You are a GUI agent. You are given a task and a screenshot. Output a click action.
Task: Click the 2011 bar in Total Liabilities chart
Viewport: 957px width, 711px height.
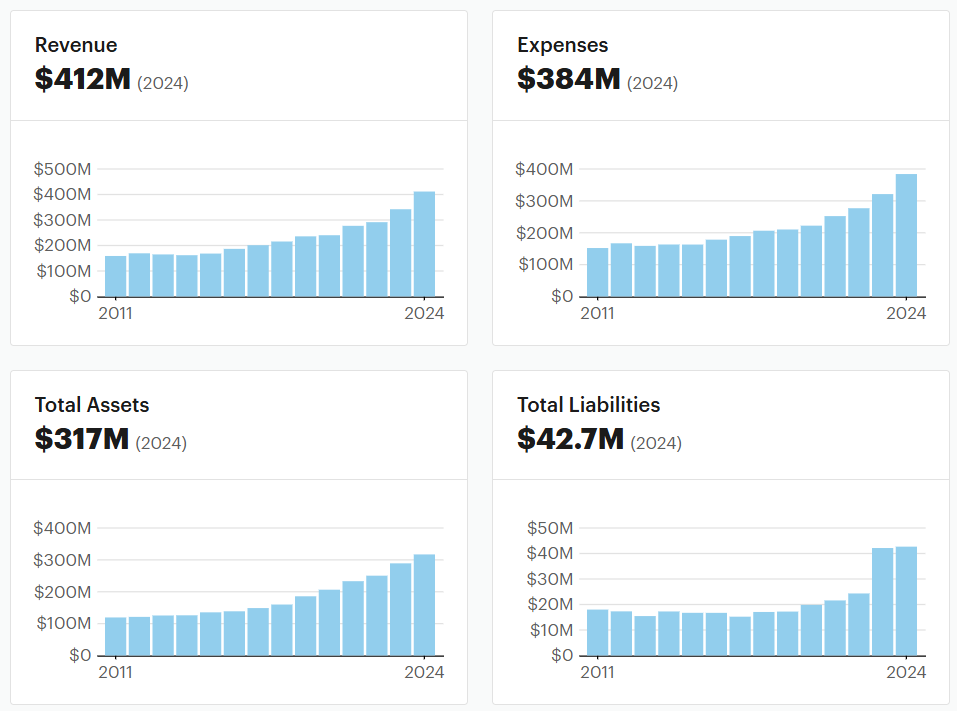(598, 632)
